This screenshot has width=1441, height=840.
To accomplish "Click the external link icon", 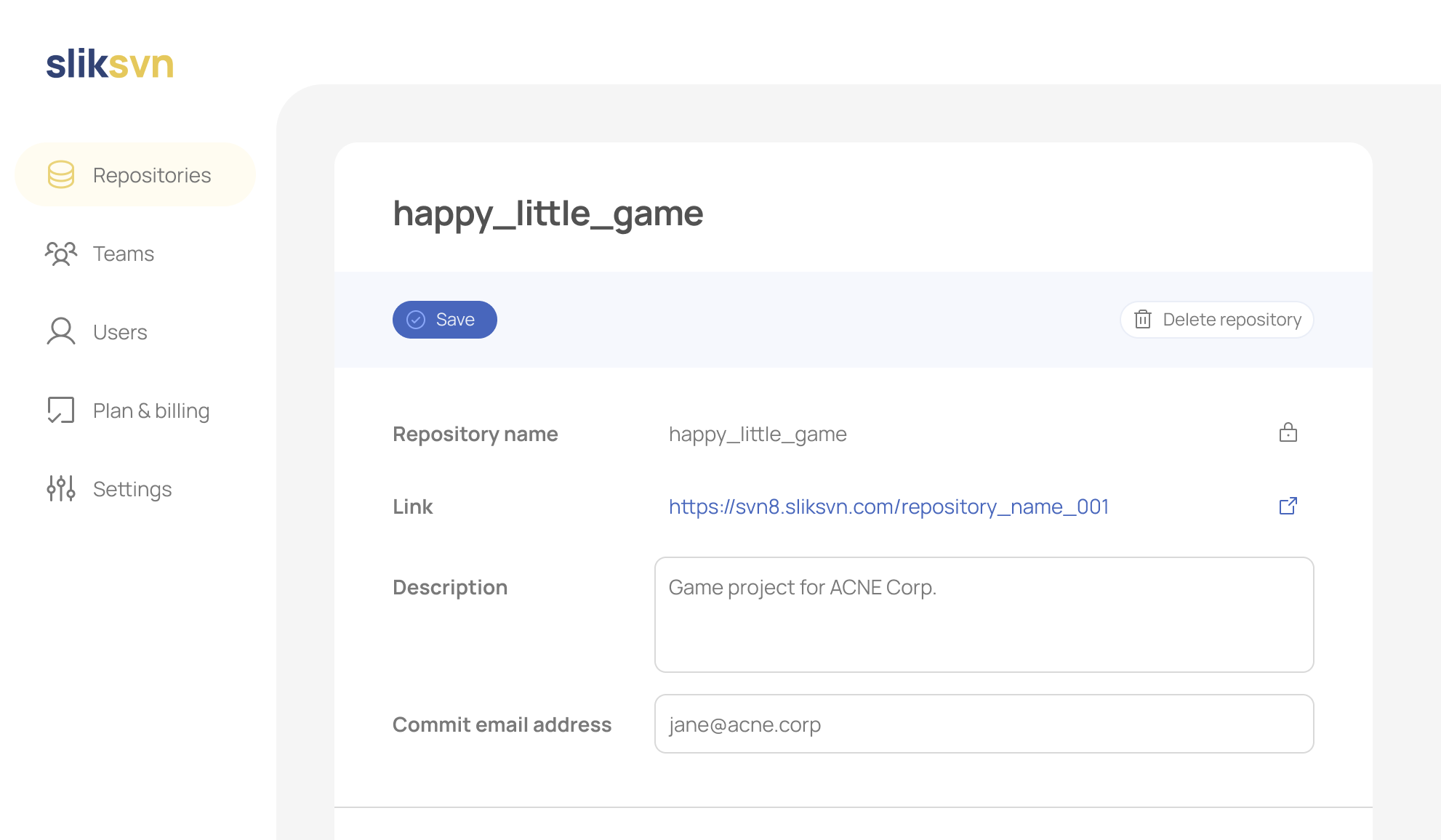I will (1288, 506).
